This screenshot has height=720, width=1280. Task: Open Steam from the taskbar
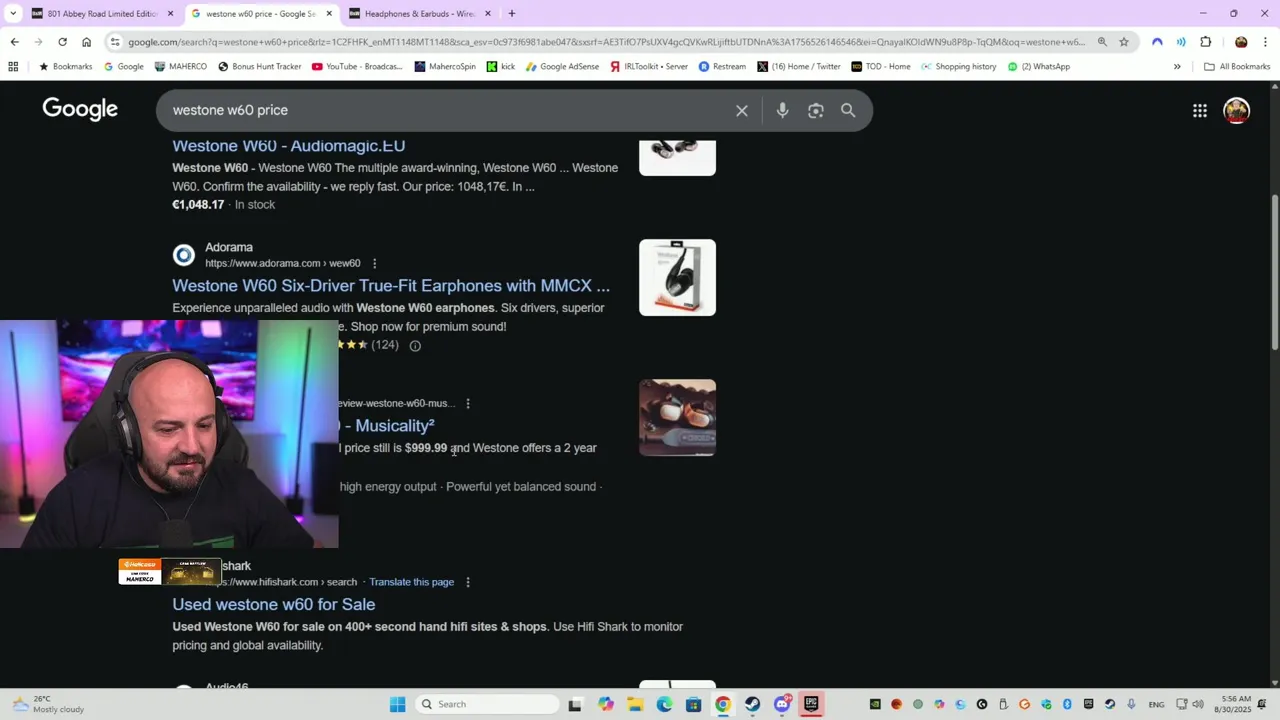coord(752,704)
